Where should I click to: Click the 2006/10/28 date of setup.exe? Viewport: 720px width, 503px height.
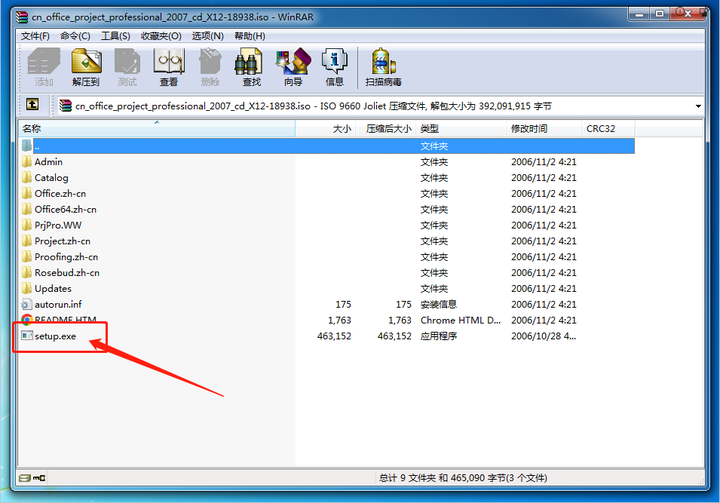click(544, 336)
